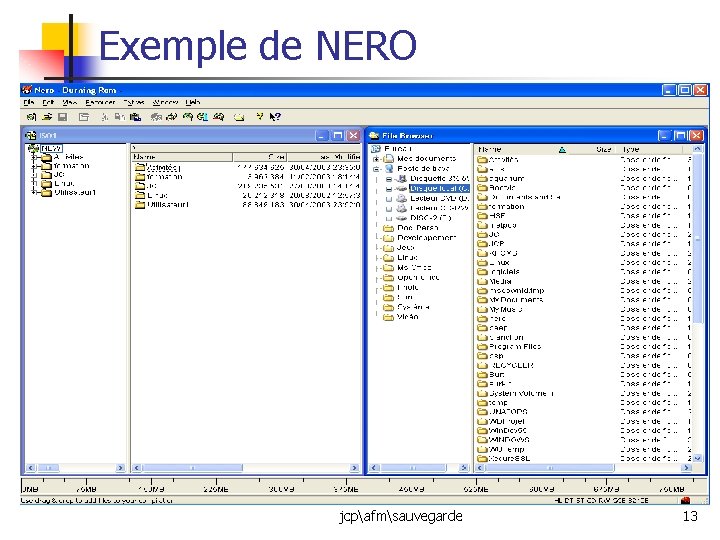Select DISC-2 (F:) drive in tree
Image resolution: width=720 pixels, height=540 pixels.
point(430,218)
